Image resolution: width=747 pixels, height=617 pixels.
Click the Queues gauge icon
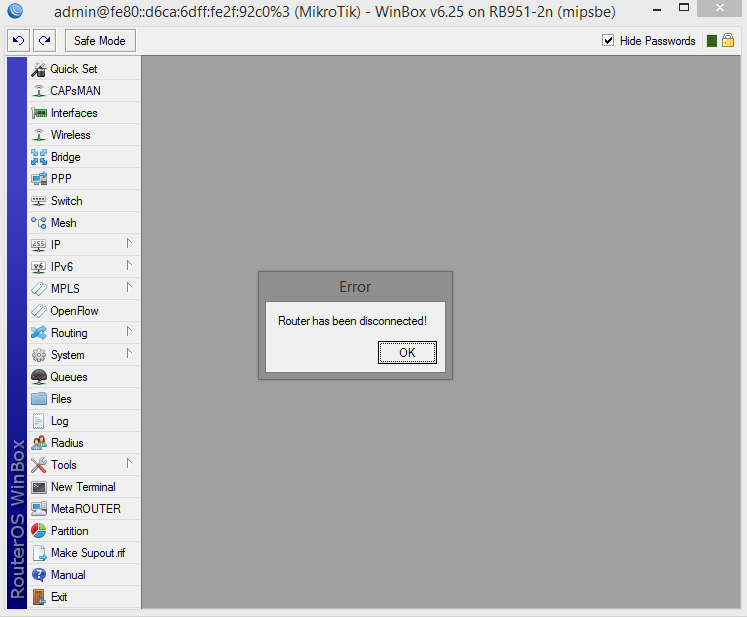click(x=39, y=377)
